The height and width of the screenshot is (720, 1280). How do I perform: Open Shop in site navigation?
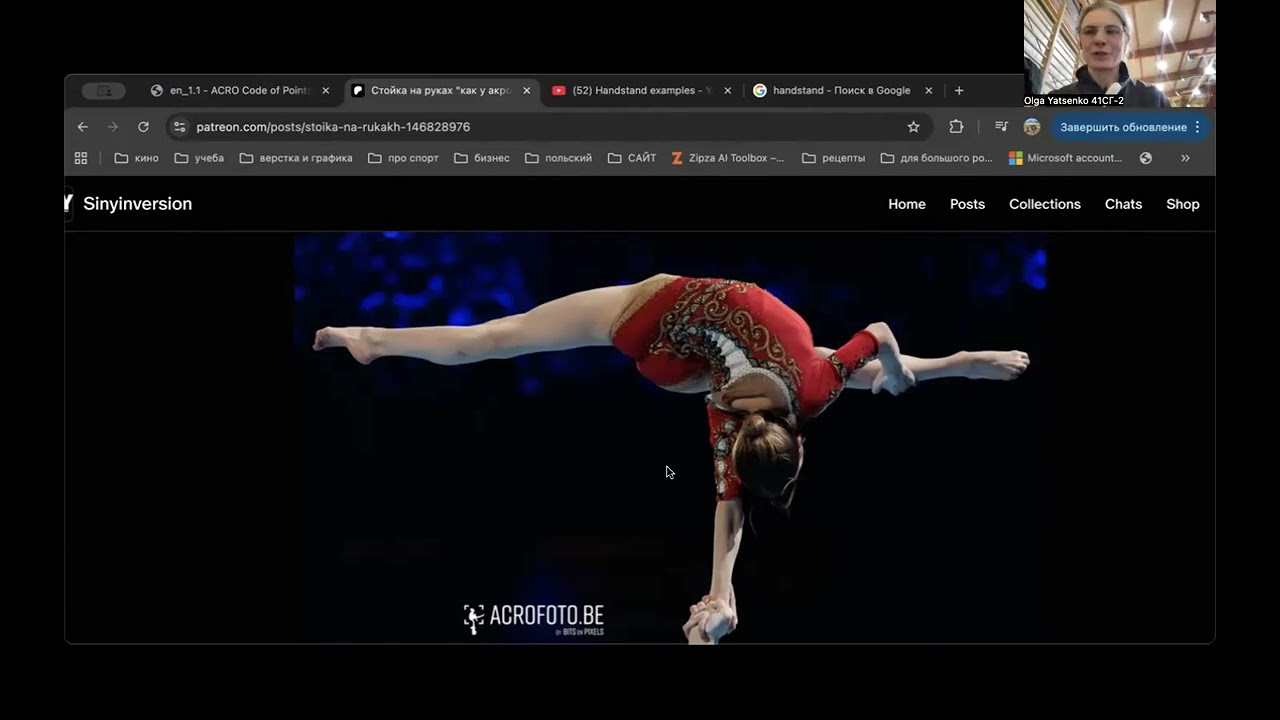[x=1183, y=204]
